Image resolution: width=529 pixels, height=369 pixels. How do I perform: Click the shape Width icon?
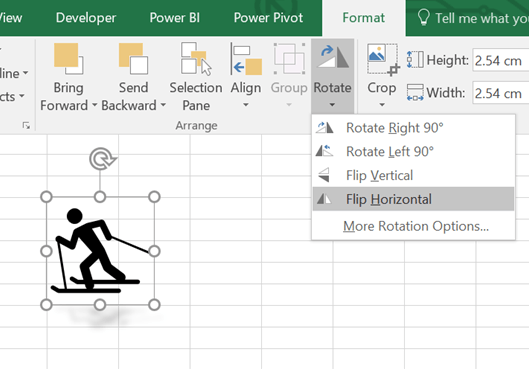coord(415,92)
